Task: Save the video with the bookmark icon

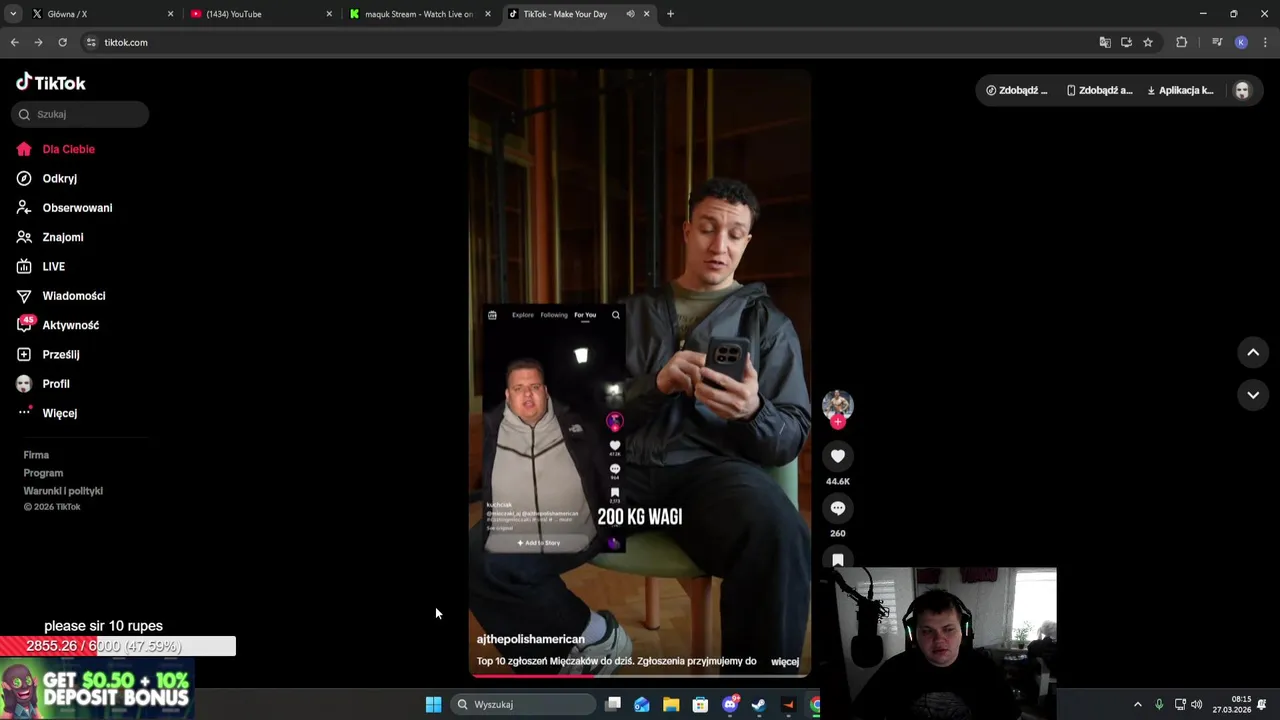Action: [838, 560]
